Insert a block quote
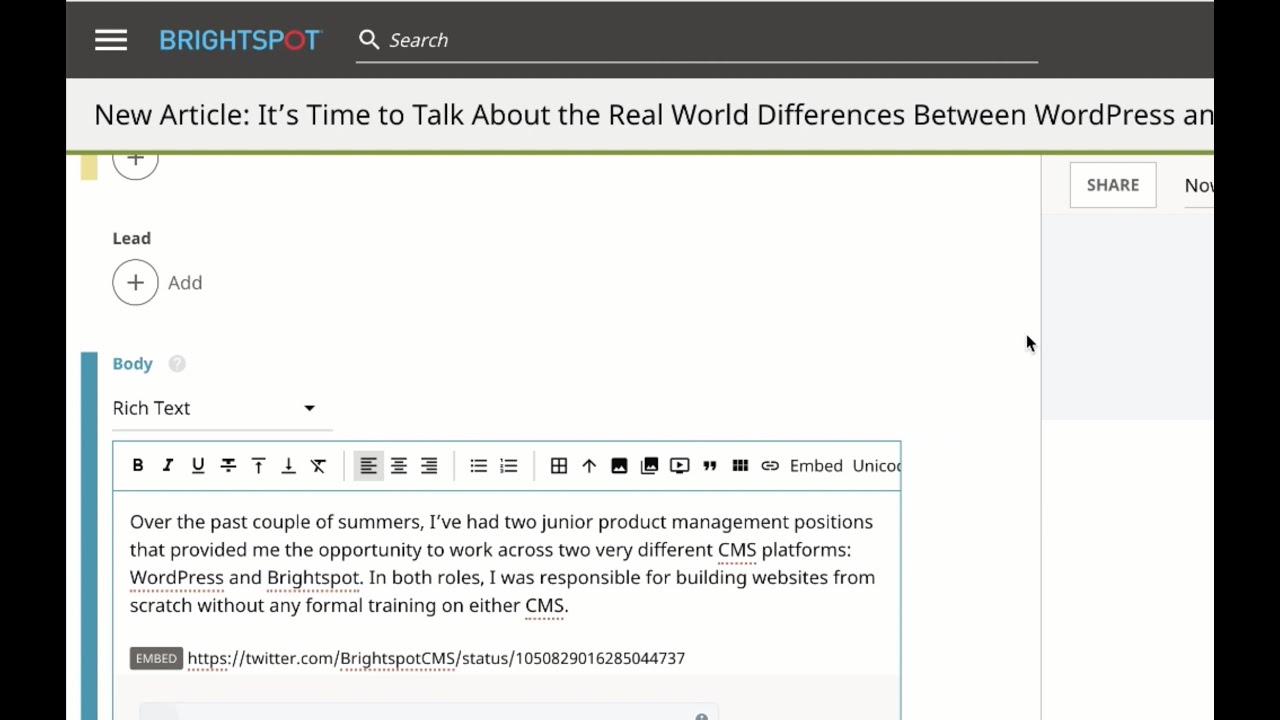Screen dimensions: 1280x720 (710, 466)
